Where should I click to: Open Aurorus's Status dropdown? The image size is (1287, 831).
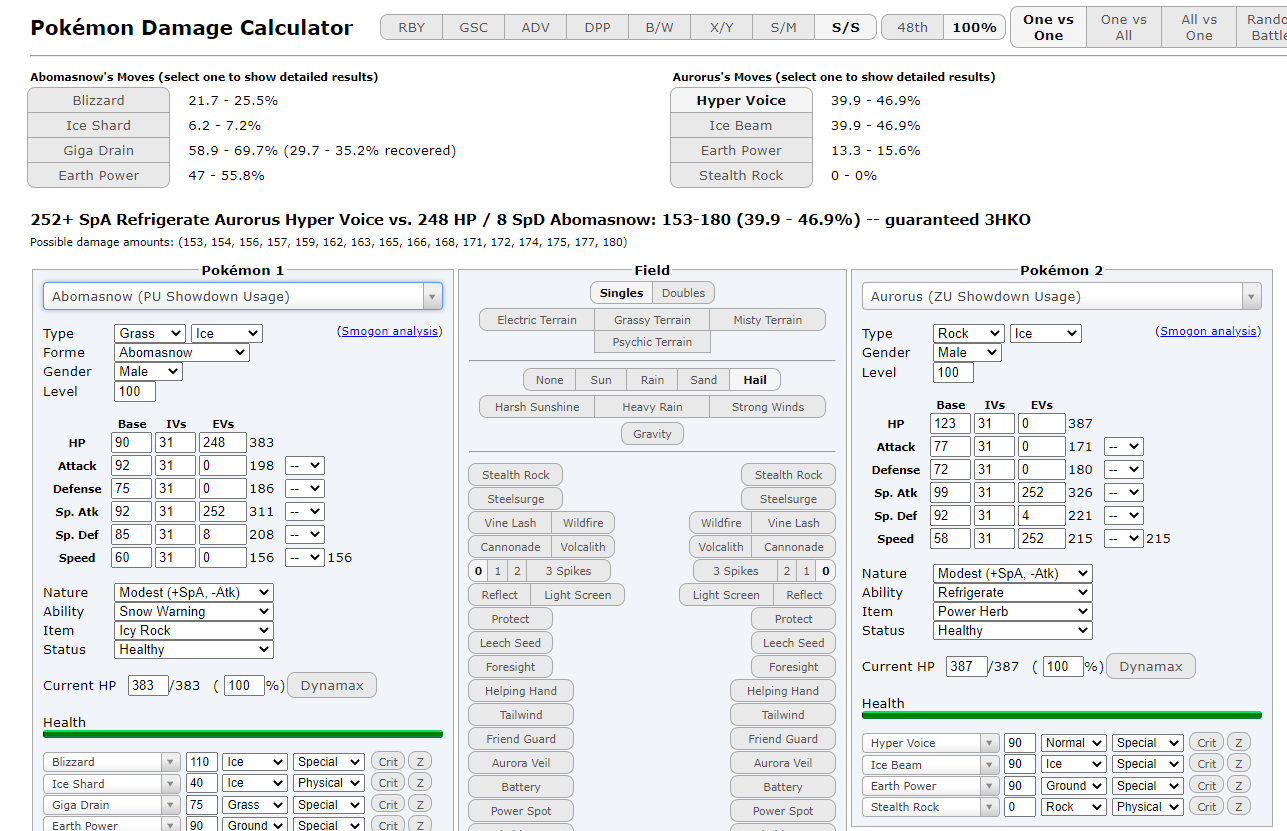(x=1013, y=630)
